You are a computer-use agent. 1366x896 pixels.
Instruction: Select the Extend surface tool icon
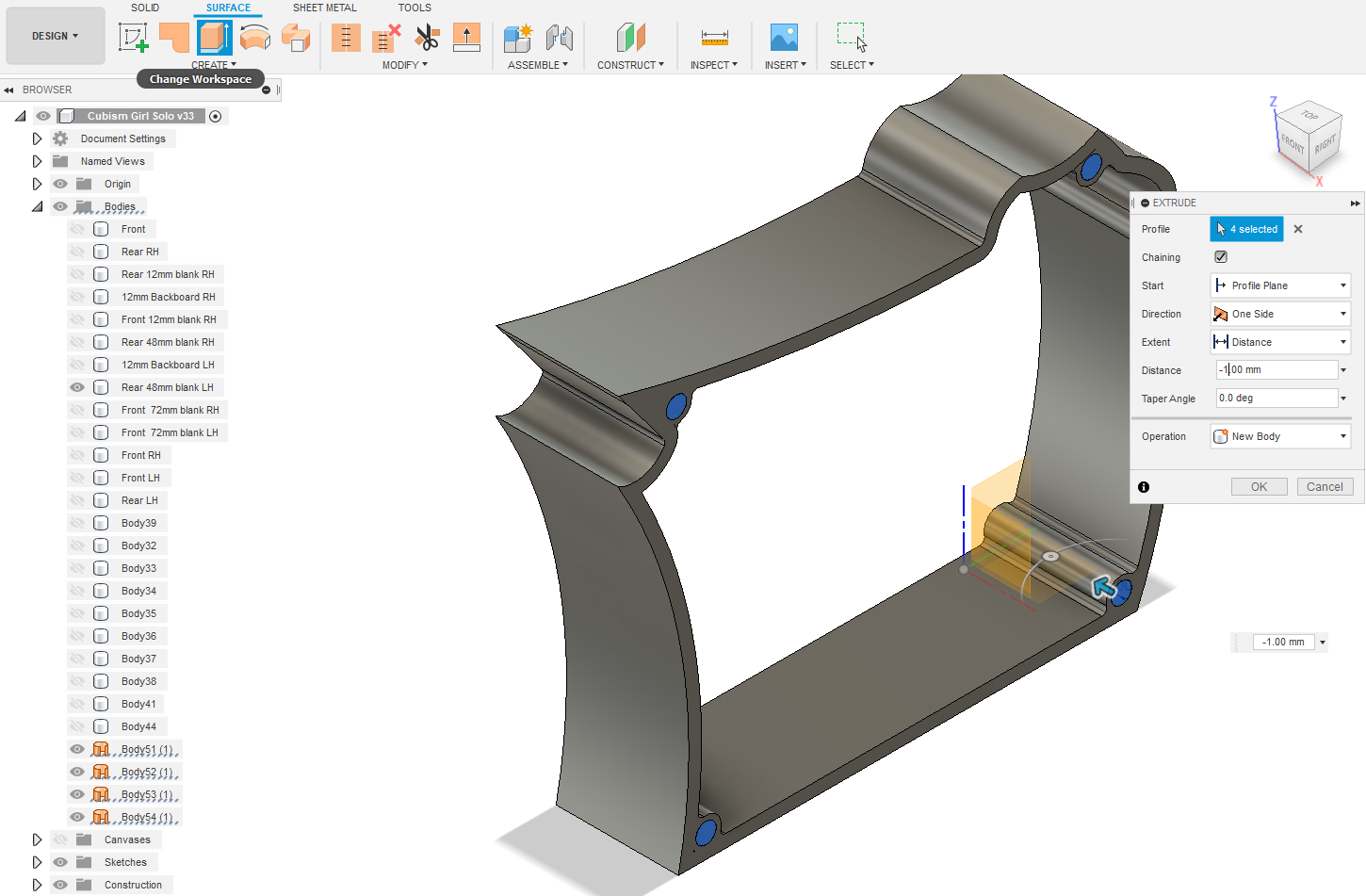click(x=466, y=38)
